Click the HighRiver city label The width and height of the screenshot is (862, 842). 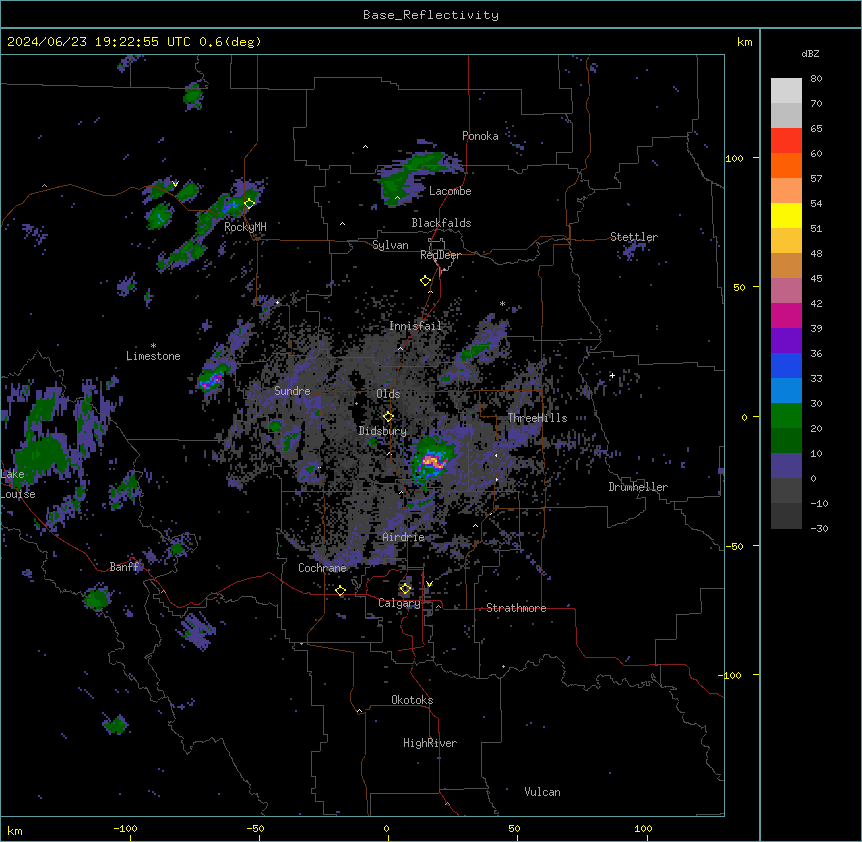coord(430,743)
